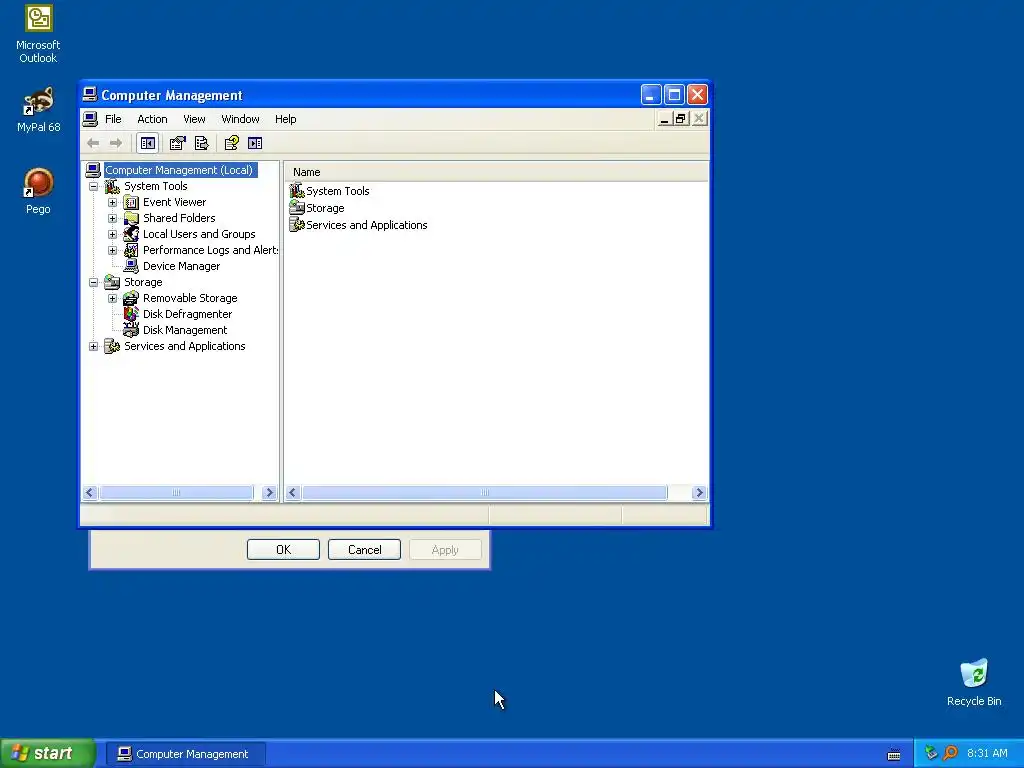Click the Back arrow toolbar icon
Viewport: 1024px width, 768px height.
click(93, 143)
